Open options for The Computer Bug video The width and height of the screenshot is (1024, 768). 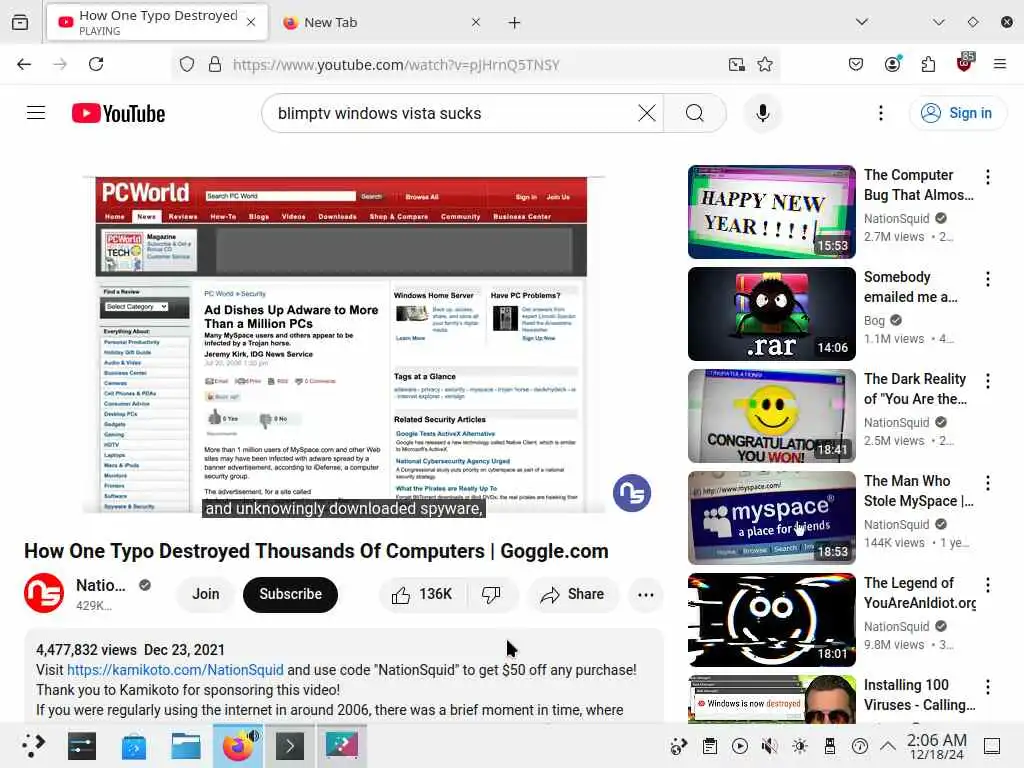tap(987, 176)
